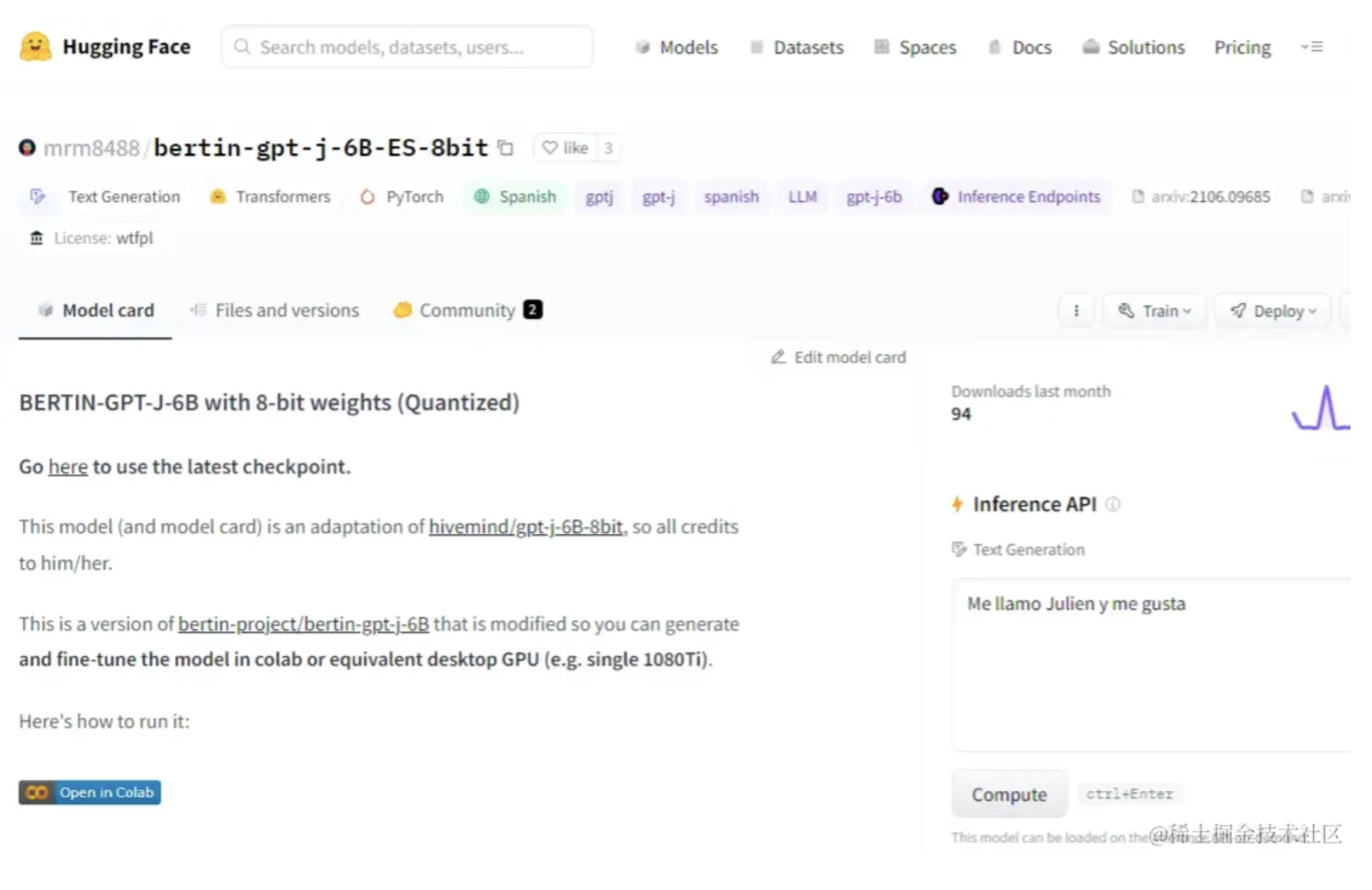Select the Transformers library tag
The image size is (1372, 890).
tap(271, 197)
